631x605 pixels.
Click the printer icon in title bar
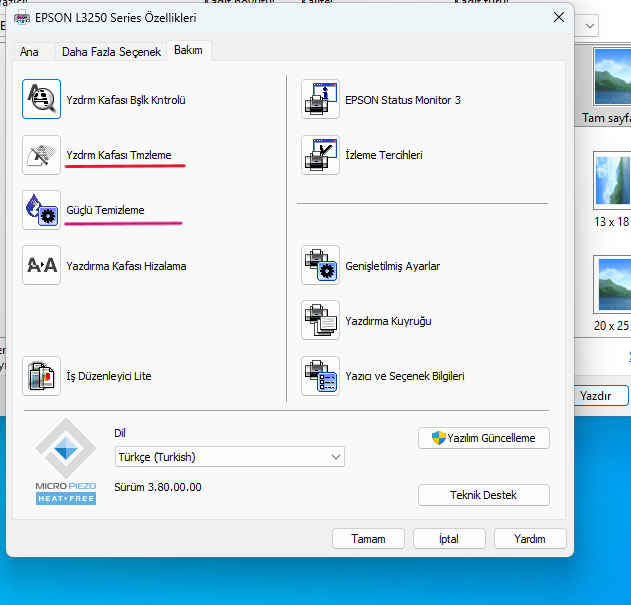point(22,18)
